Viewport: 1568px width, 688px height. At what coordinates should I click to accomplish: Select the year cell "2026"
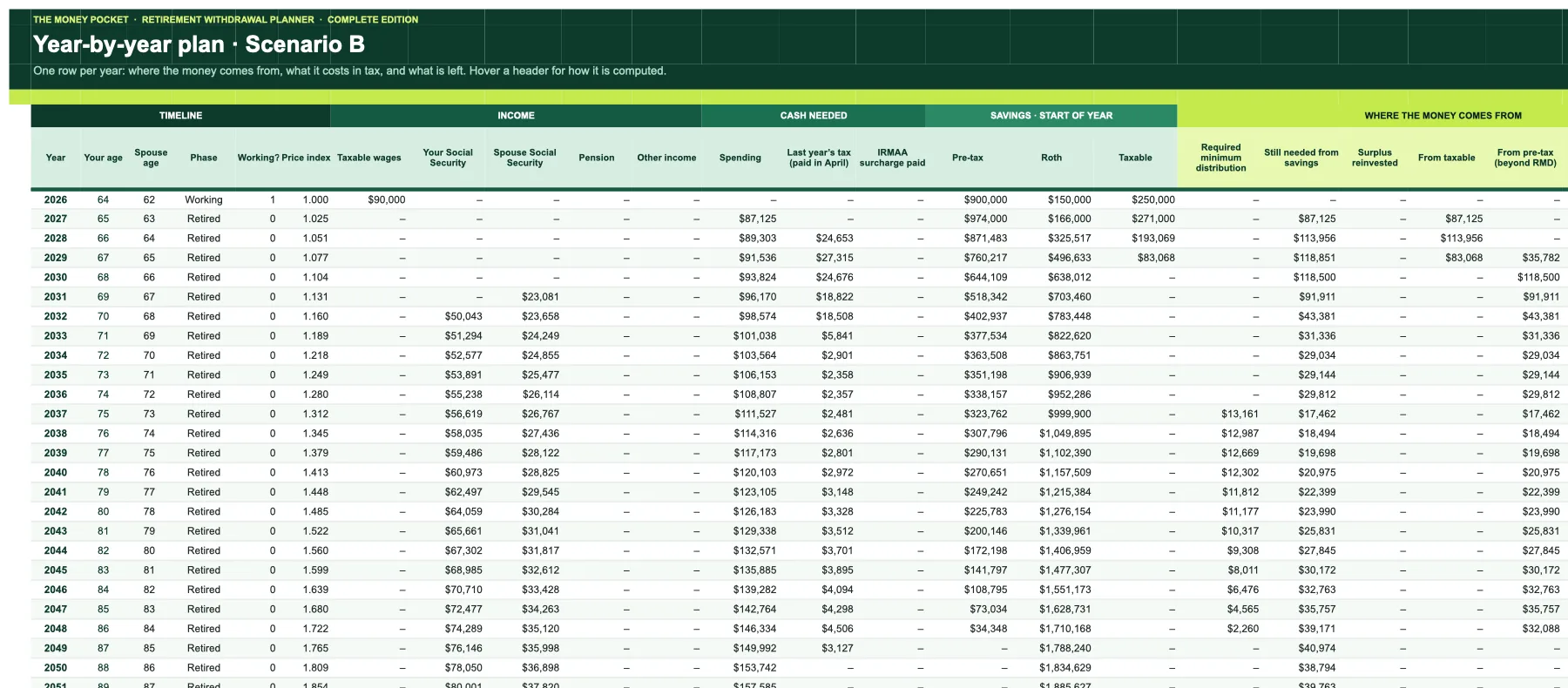click(56, 199)
